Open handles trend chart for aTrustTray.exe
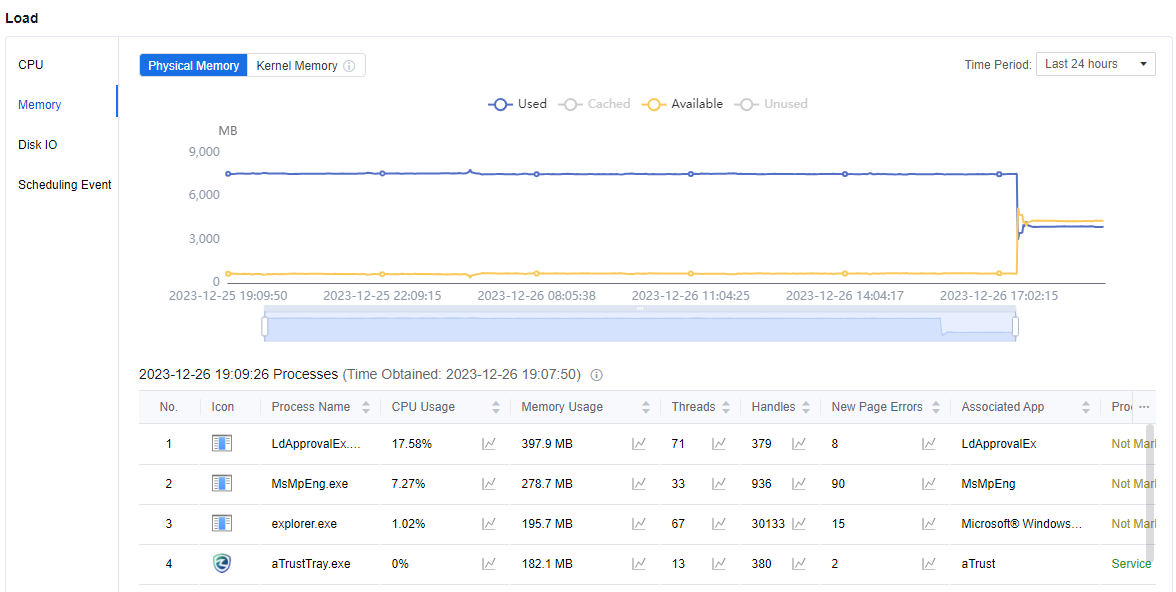The image size is (1176, 592). 799,564
